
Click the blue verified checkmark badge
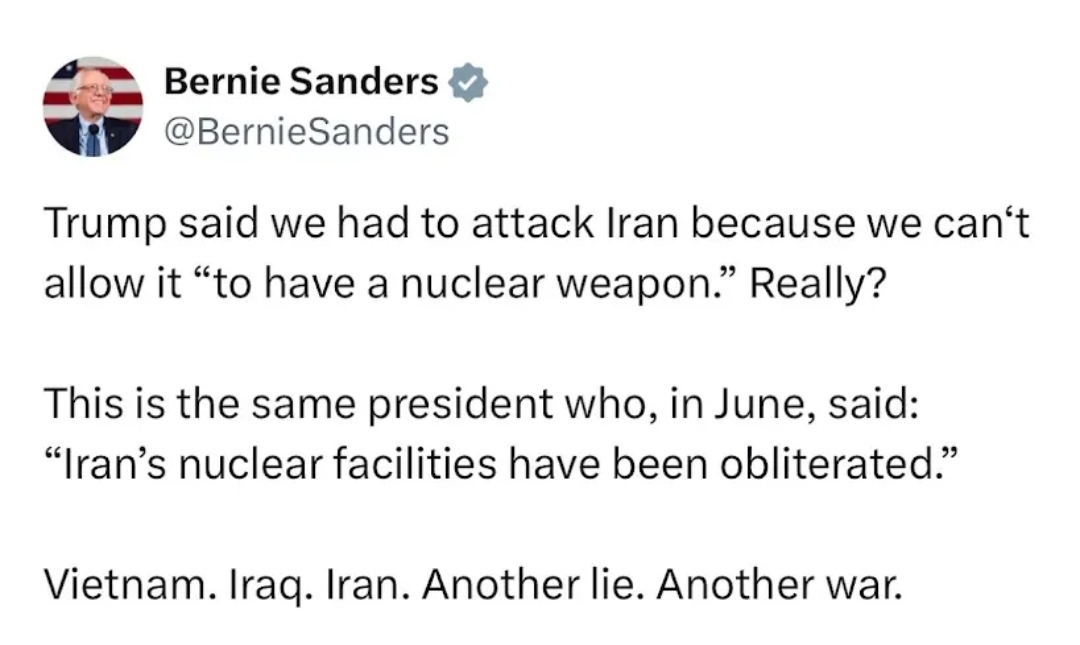tap(467, 84)
